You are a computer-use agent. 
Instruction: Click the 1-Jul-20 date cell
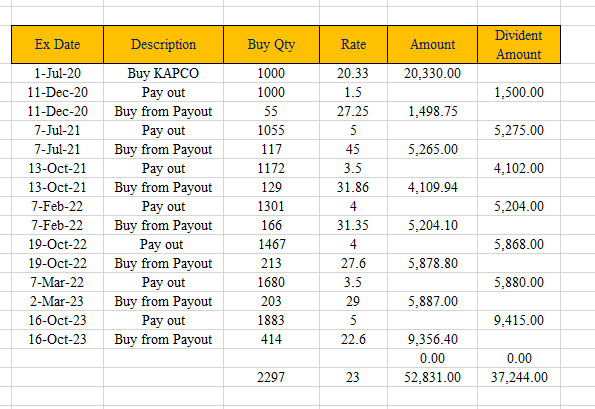57,73
